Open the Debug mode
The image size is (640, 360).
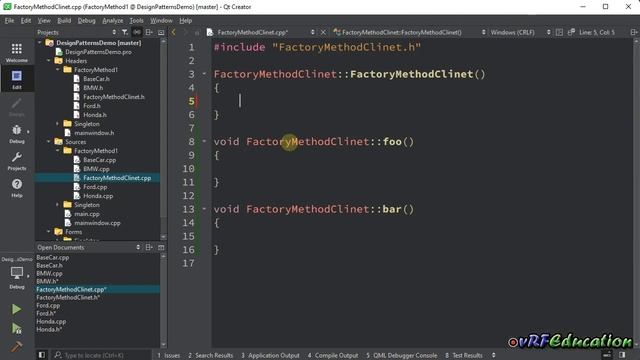point(17,134)
